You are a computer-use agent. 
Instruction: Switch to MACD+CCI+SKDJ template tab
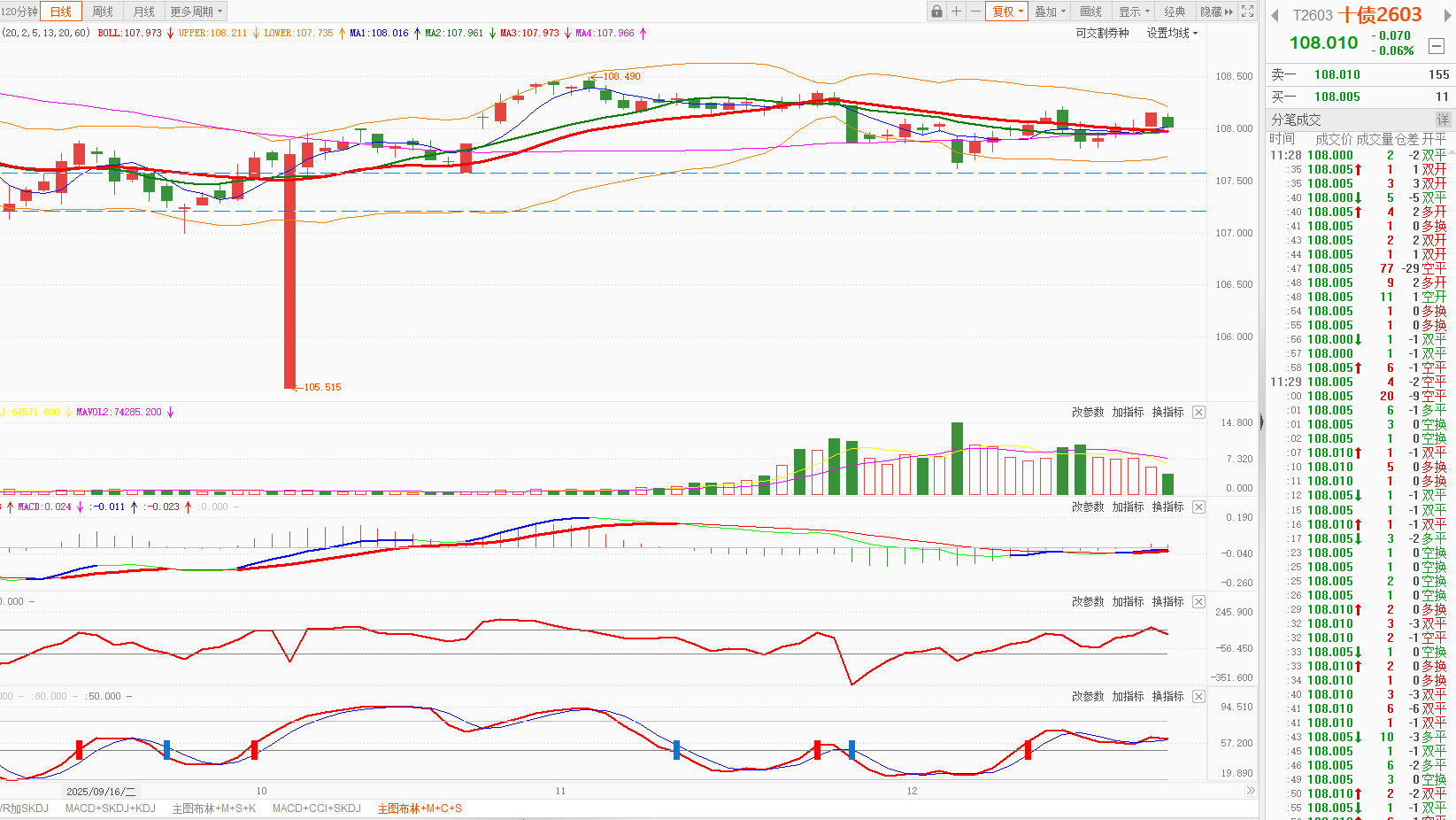pos(317,808)
